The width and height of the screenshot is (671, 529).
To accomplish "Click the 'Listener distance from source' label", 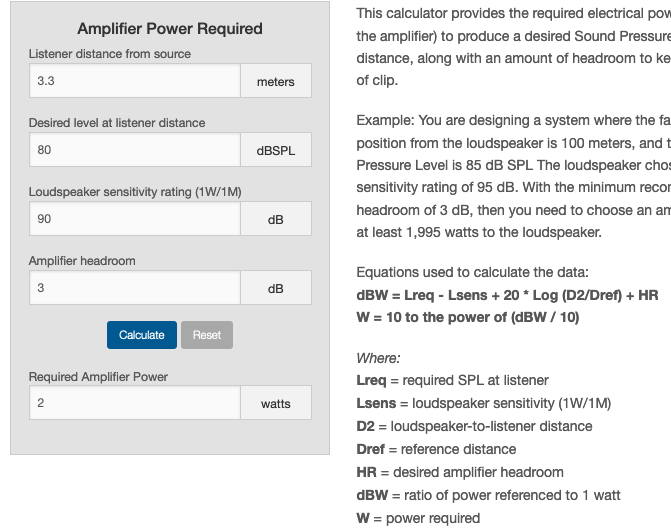I will [110, 54].
